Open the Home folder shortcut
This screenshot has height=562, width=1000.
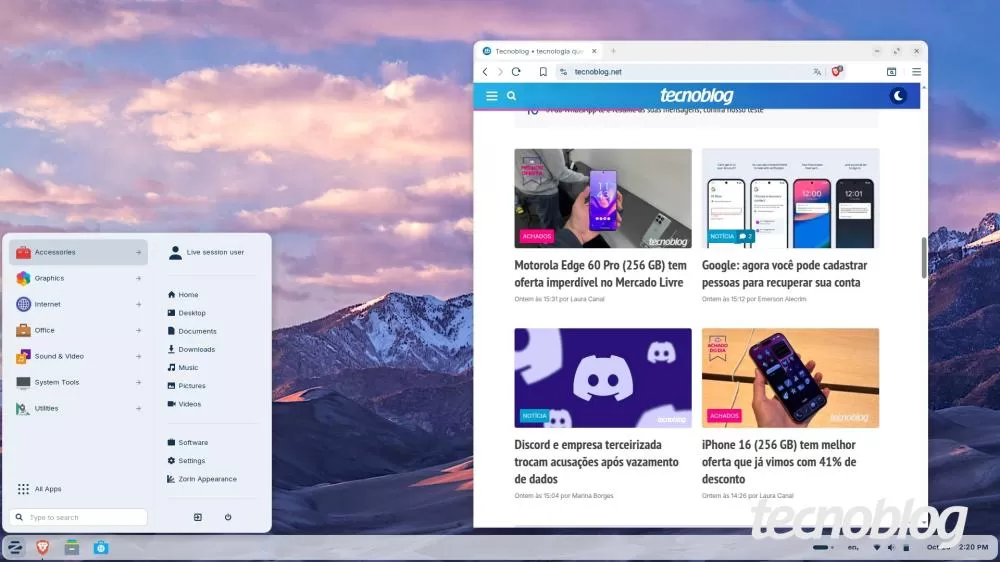click(182, 295)
